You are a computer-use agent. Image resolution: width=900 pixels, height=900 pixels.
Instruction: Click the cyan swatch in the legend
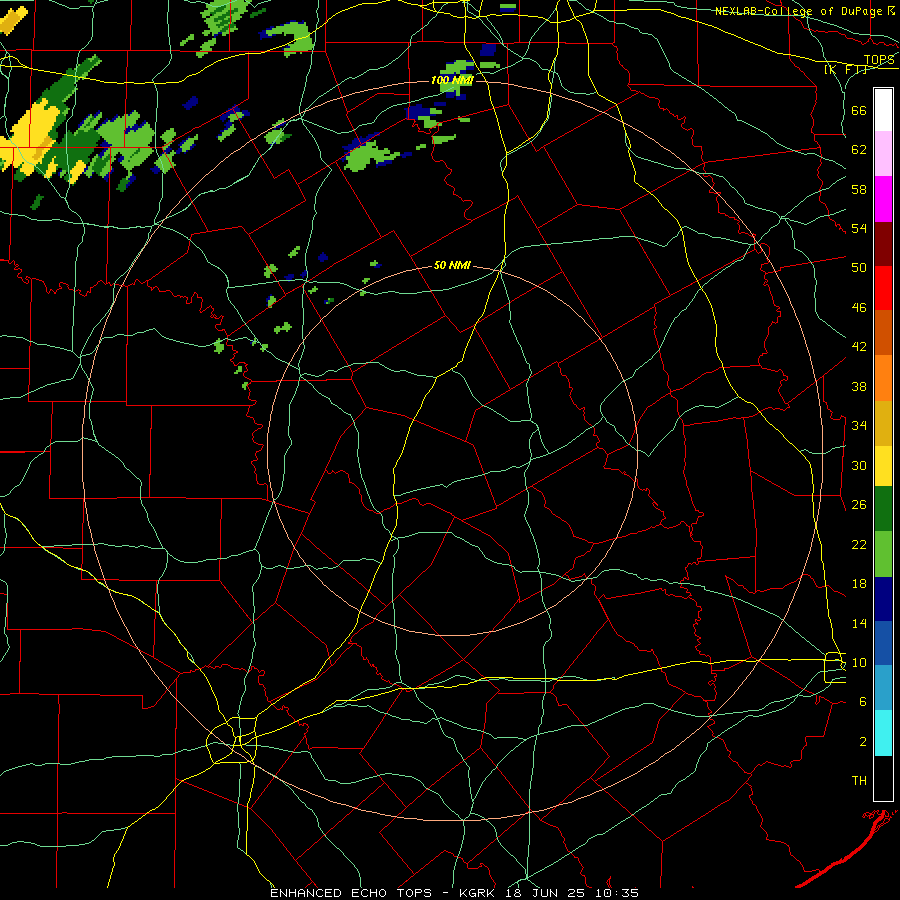(883, 734)
